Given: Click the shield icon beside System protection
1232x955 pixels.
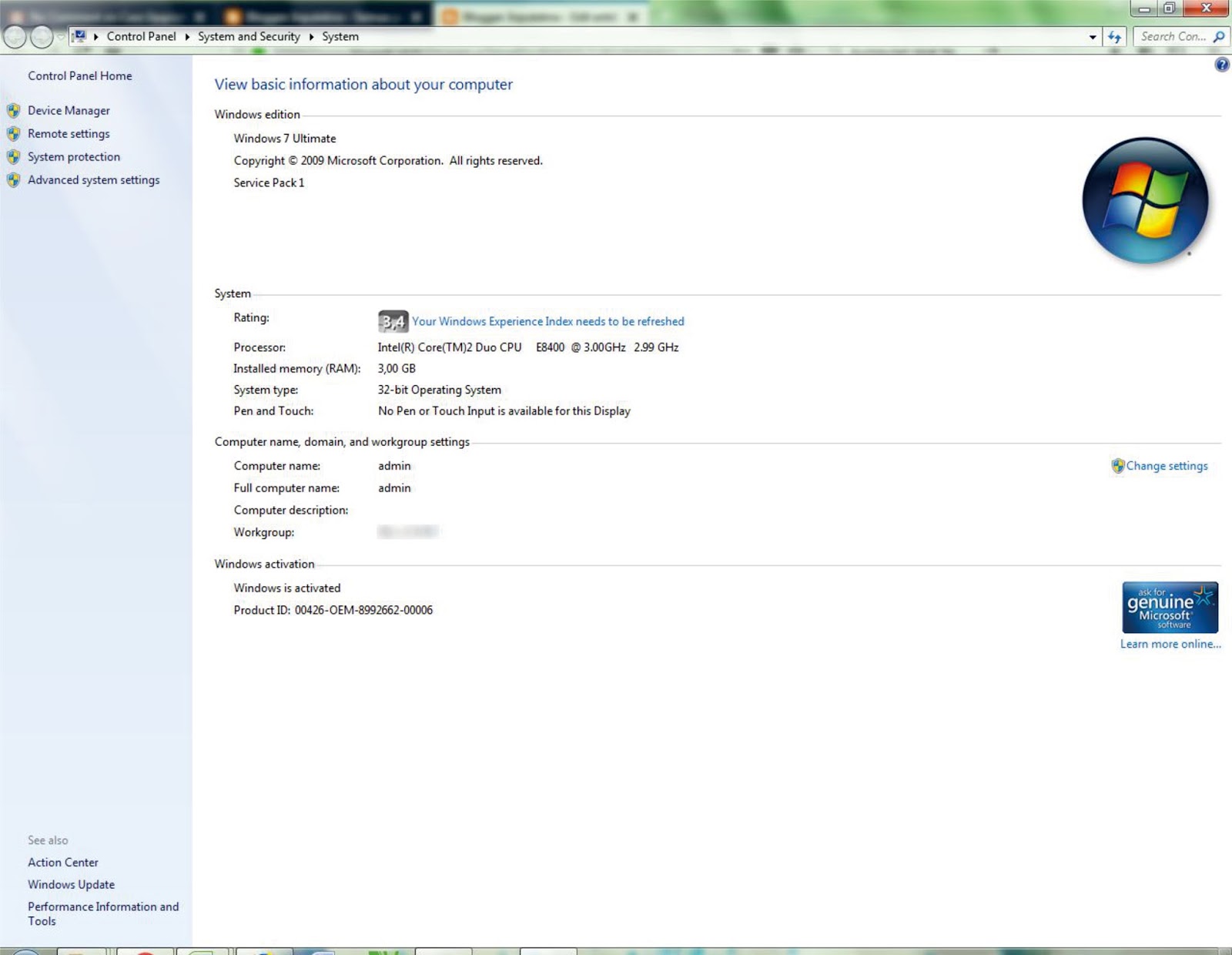Looking at the screenshot, I should coord(13,157).
